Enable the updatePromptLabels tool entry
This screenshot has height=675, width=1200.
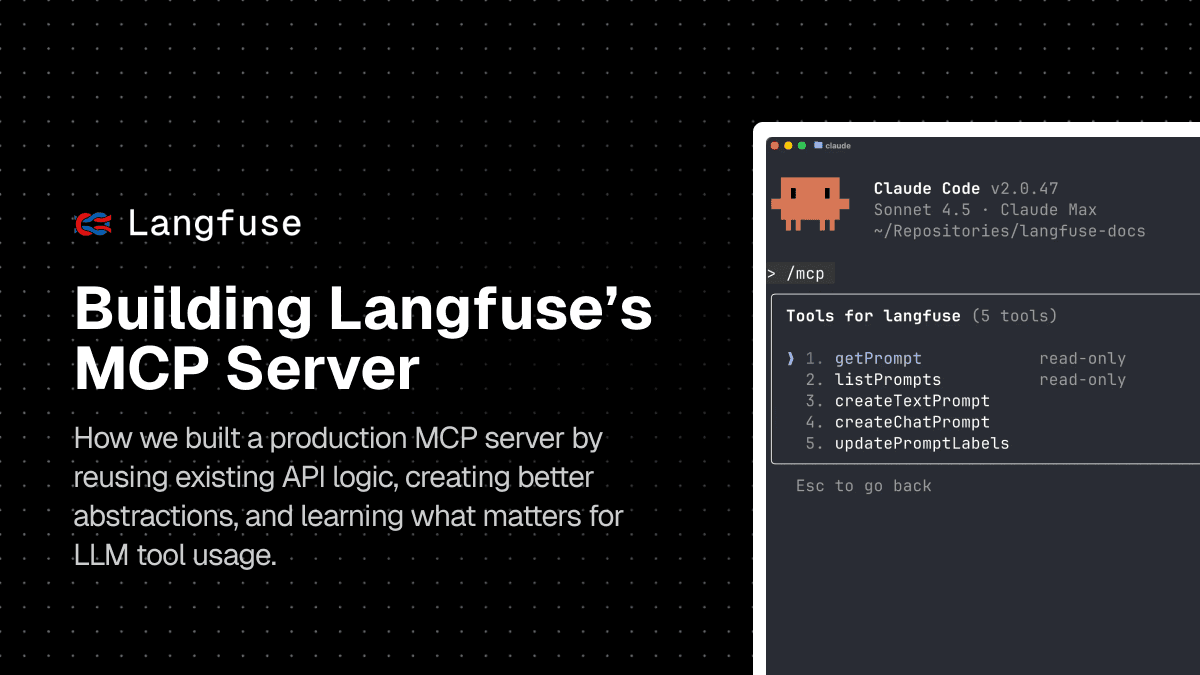click(x=922, y=443)
